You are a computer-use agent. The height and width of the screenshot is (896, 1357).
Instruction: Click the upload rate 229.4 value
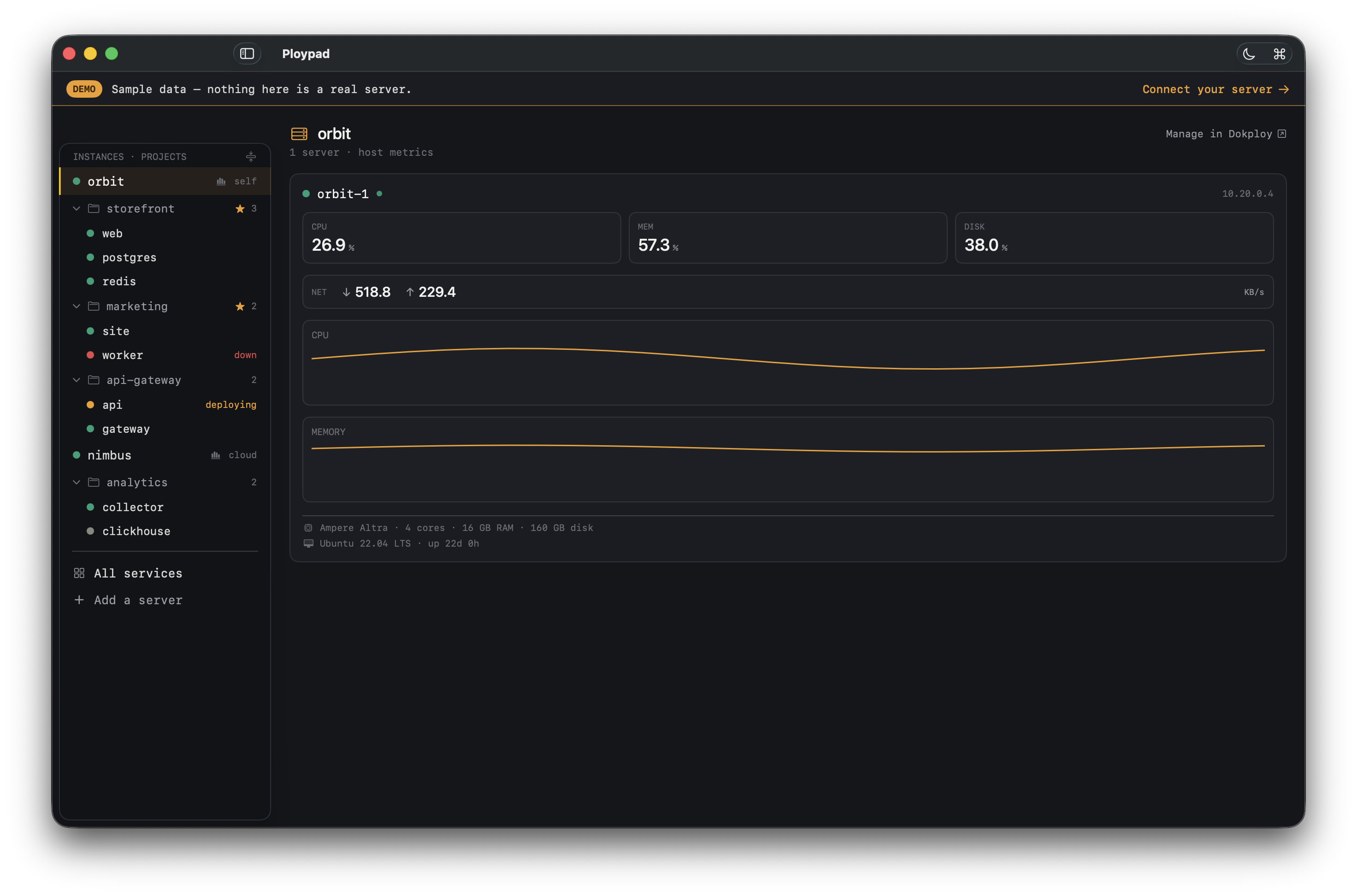pyautogui.click(x=437, y=292)
